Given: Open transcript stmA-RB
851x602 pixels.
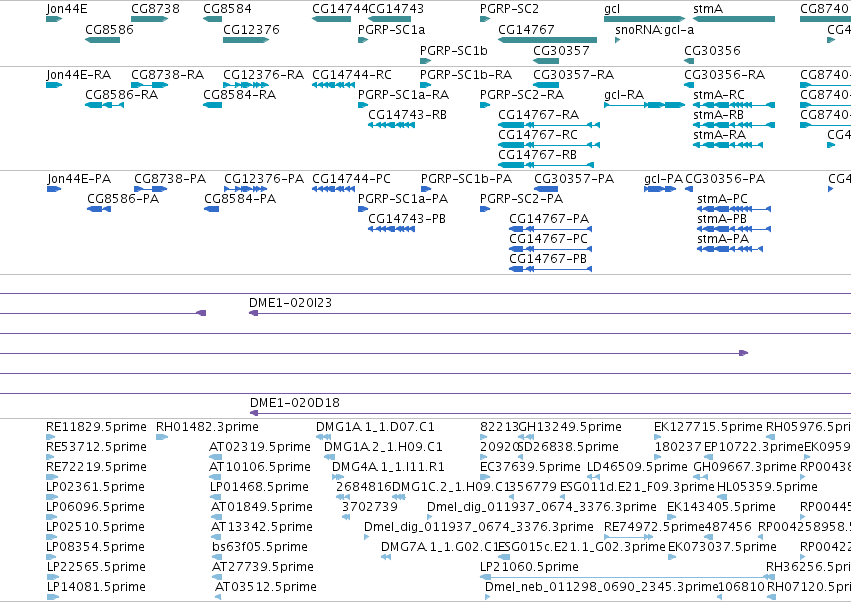Looking at the screenshot, I should pyautogui.click(x=719, y=115).
